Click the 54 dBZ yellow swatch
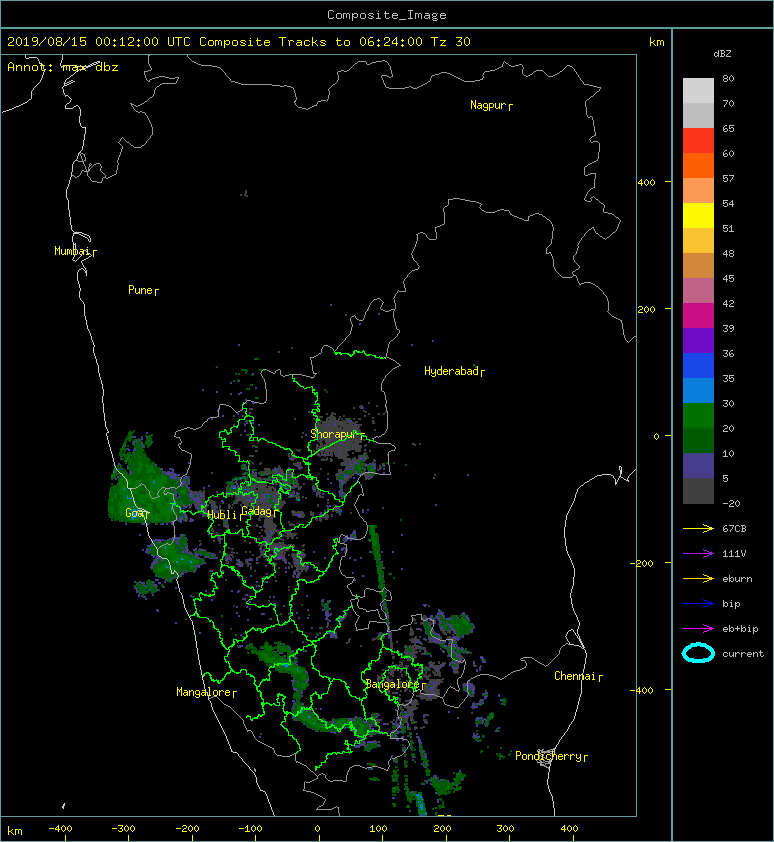This screenshot has height=842, width=774. pos(698,215)
